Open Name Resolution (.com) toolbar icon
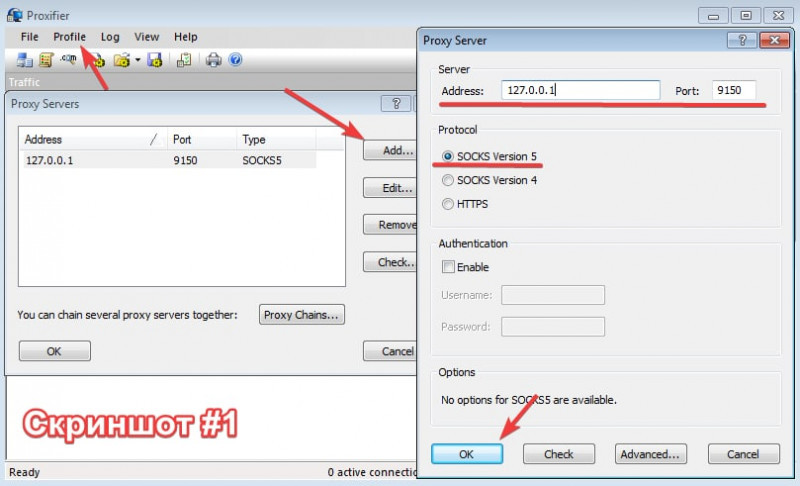Image resolution: width=800 pixels, height=486 pixels. [69, 60]
